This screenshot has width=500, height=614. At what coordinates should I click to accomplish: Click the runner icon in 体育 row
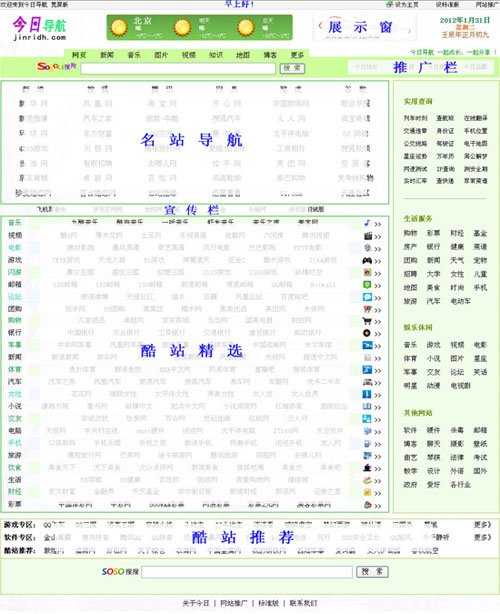pyautogui.click(x=367, y=370)
